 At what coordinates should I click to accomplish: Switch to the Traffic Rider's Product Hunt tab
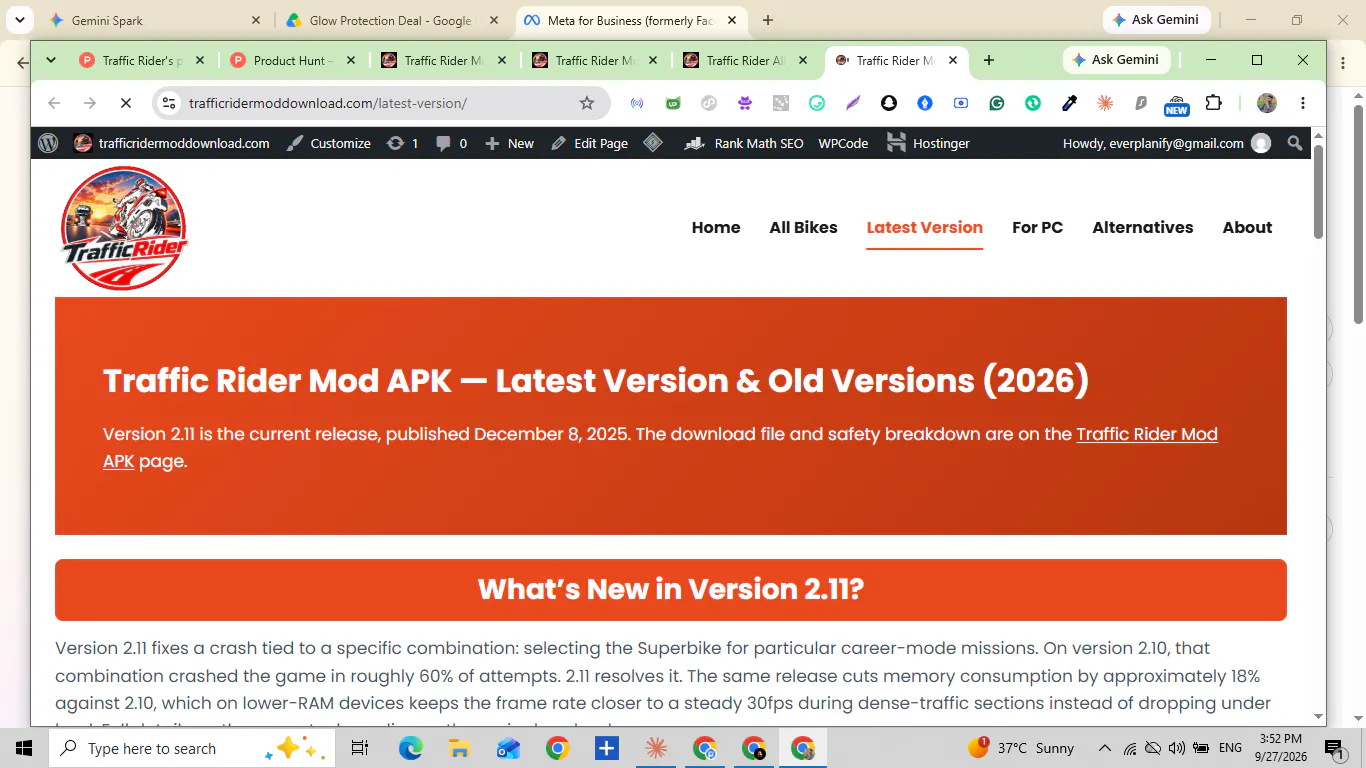[141, 60]
